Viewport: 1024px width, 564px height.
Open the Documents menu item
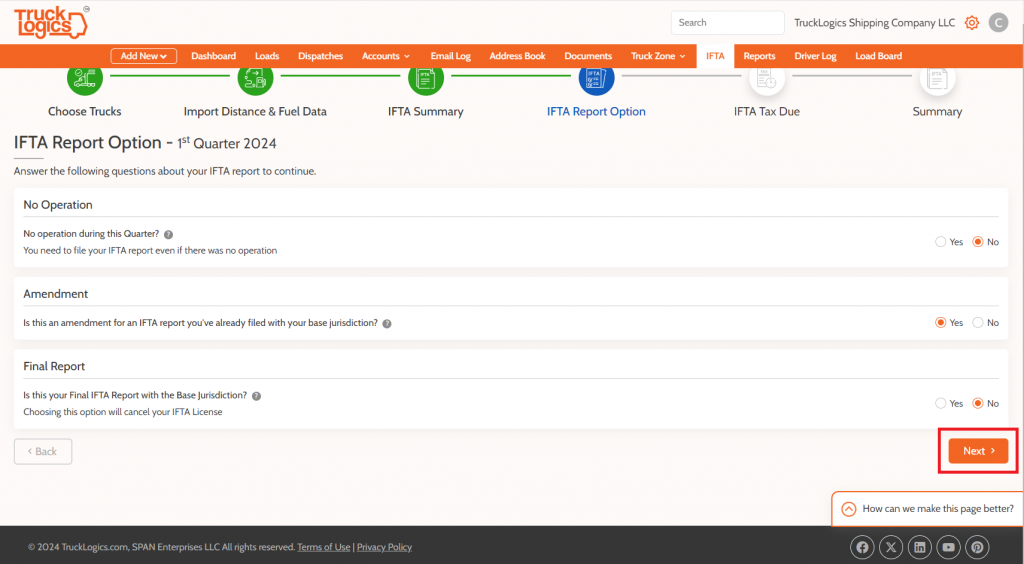(x=588, y=56)
